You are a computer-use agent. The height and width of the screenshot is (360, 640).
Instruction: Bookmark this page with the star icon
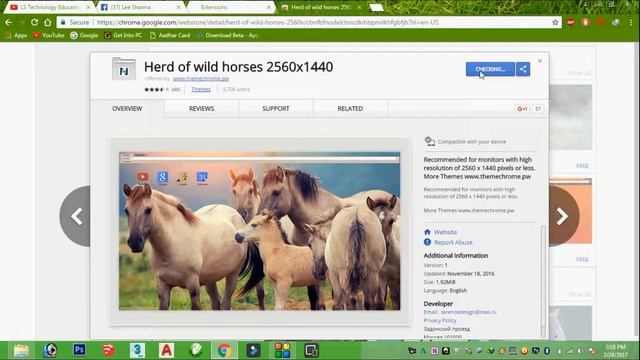pos(555,22)
